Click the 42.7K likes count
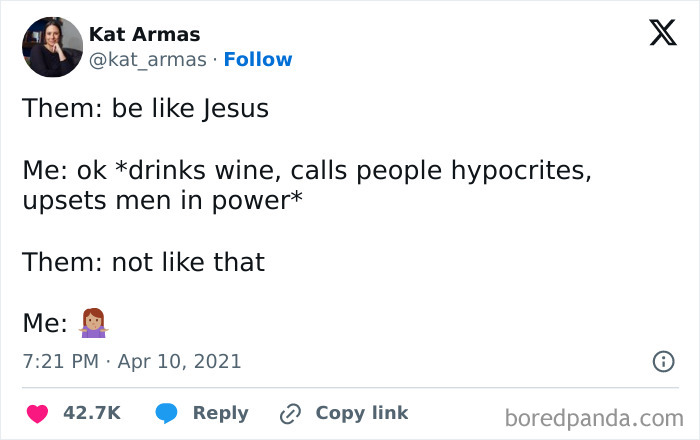 tap(92, 413)
